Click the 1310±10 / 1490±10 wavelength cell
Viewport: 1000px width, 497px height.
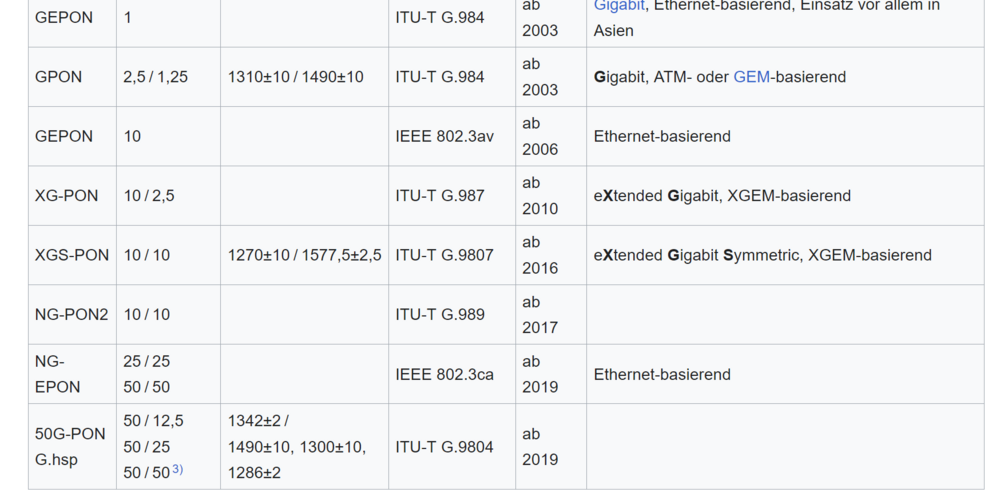(x=304, y=77)
